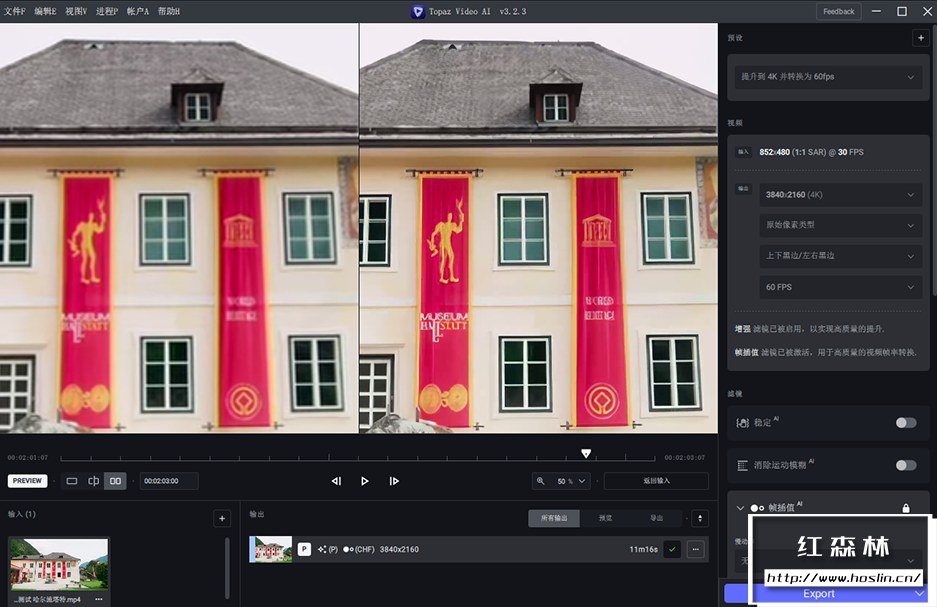Open the 60 FPS frame rate dropdown
The width and height of the screenshot is (937, 607).
(x=840, y=287)
